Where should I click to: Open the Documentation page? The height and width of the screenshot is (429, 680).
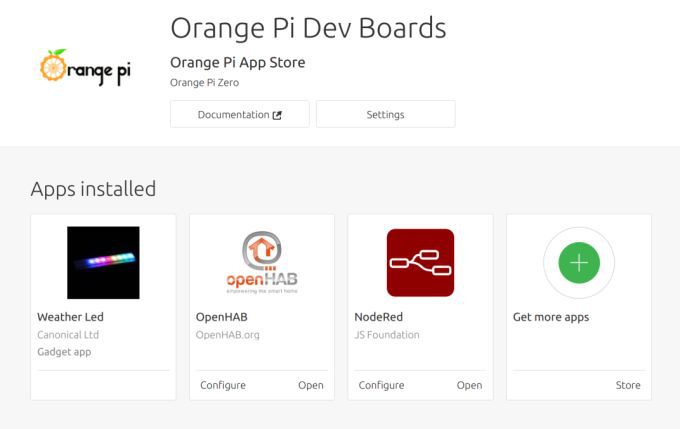click(234, 115)
